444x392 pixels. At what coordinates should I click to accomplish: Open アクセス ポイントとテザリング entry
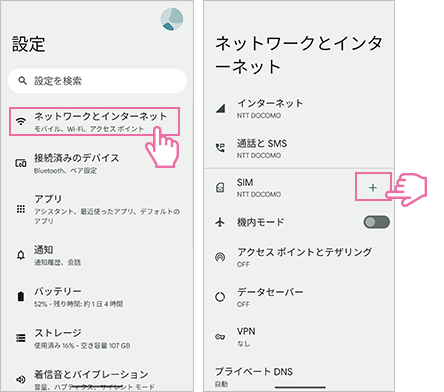(299, 257)
